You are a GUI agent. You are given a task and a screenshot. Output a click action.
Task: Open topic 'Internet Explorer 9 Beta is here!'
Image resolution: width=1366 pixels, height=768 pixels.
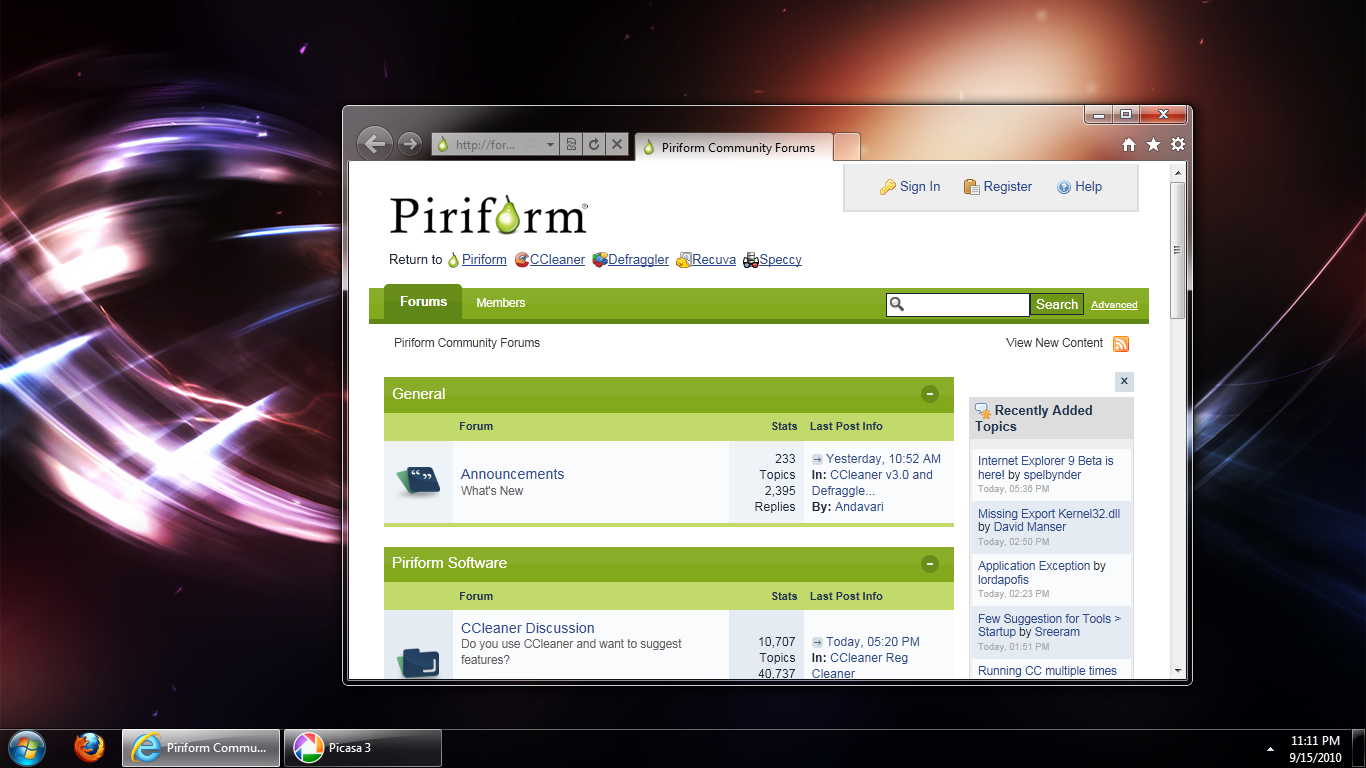(x=1045, y=468)
